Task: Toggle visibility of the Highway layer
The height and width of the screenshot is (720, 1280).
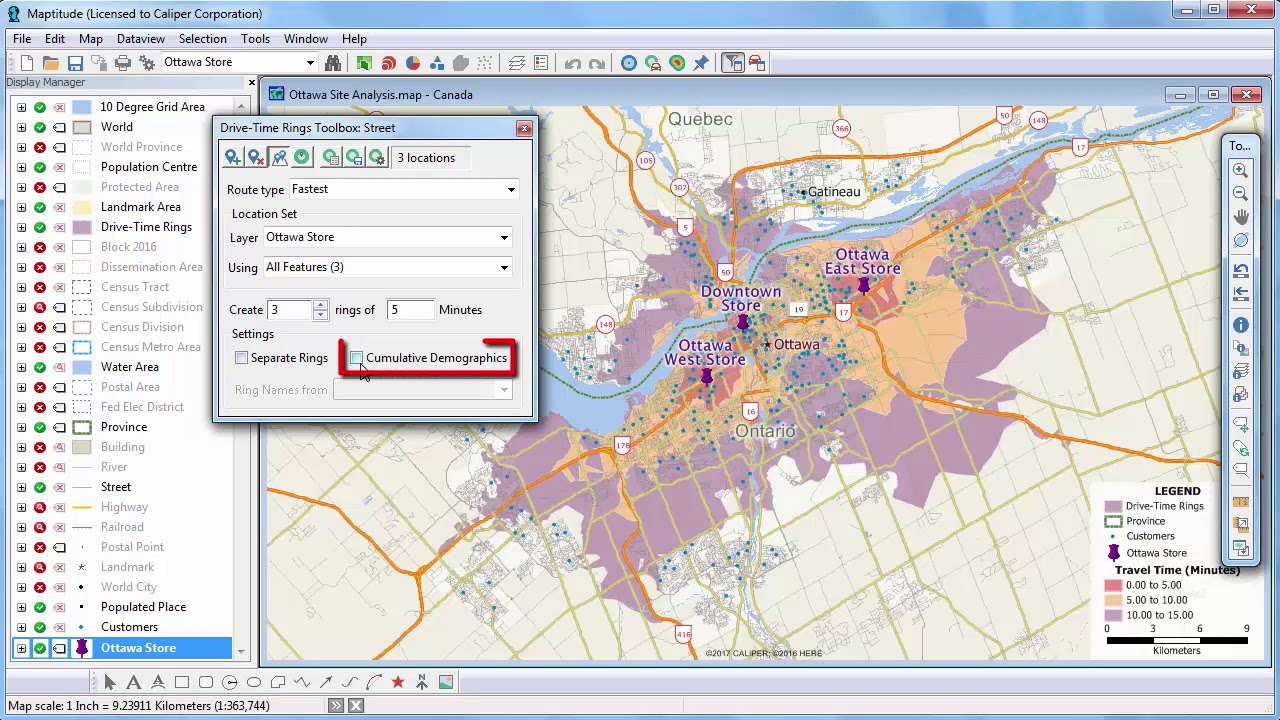Action: (40, 507)
